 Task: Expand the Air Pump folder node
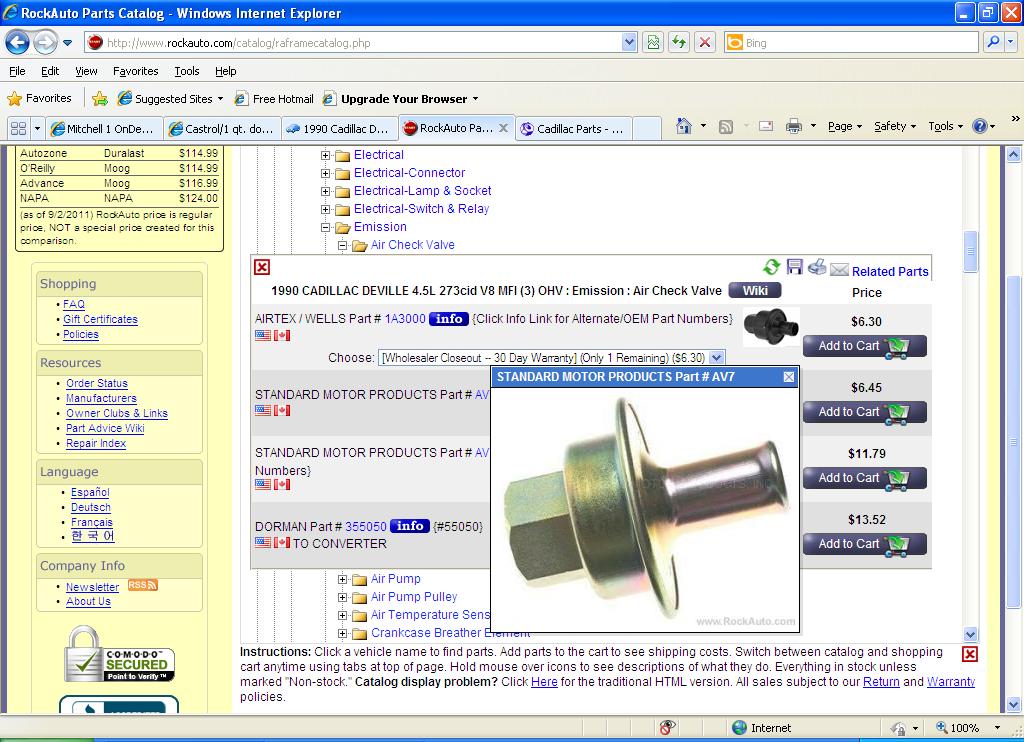point(343,579)
